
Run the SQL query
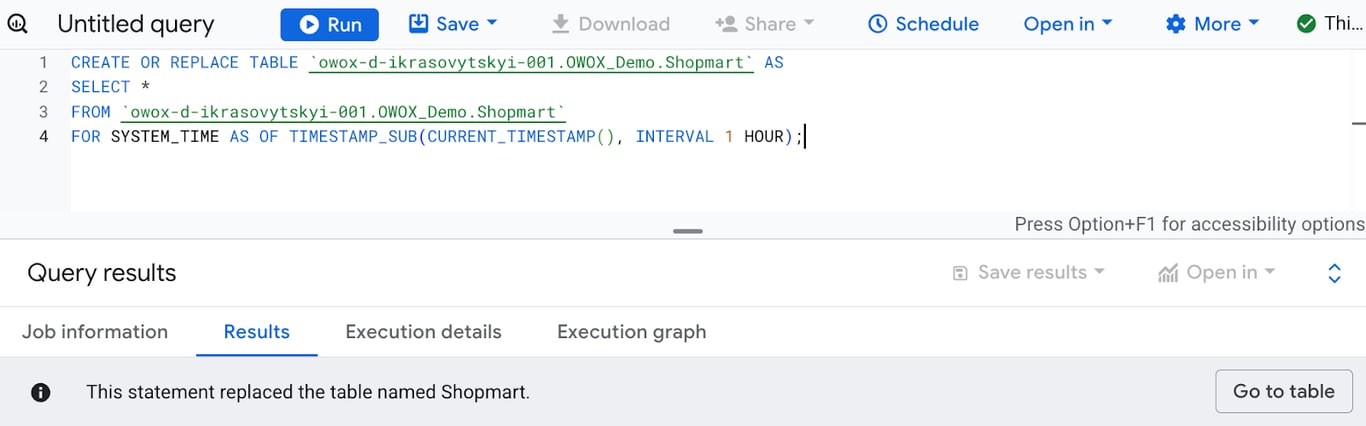click(x=329, y=25)
